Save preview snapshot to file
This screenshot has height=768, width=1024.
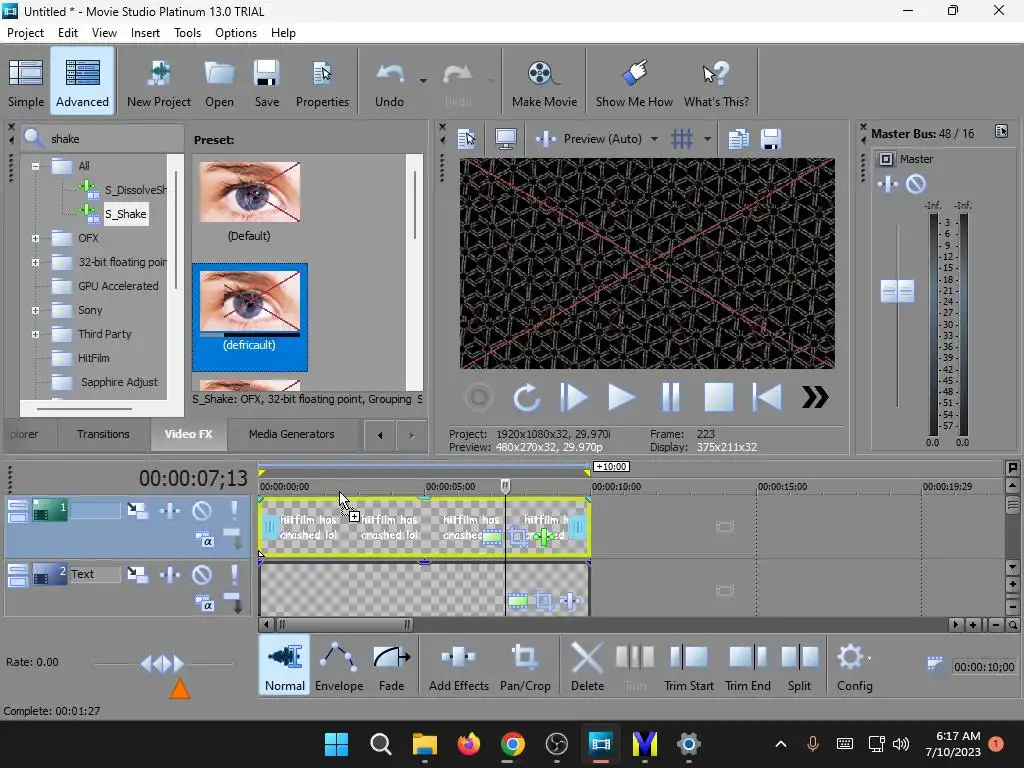[x=771, y=139]
